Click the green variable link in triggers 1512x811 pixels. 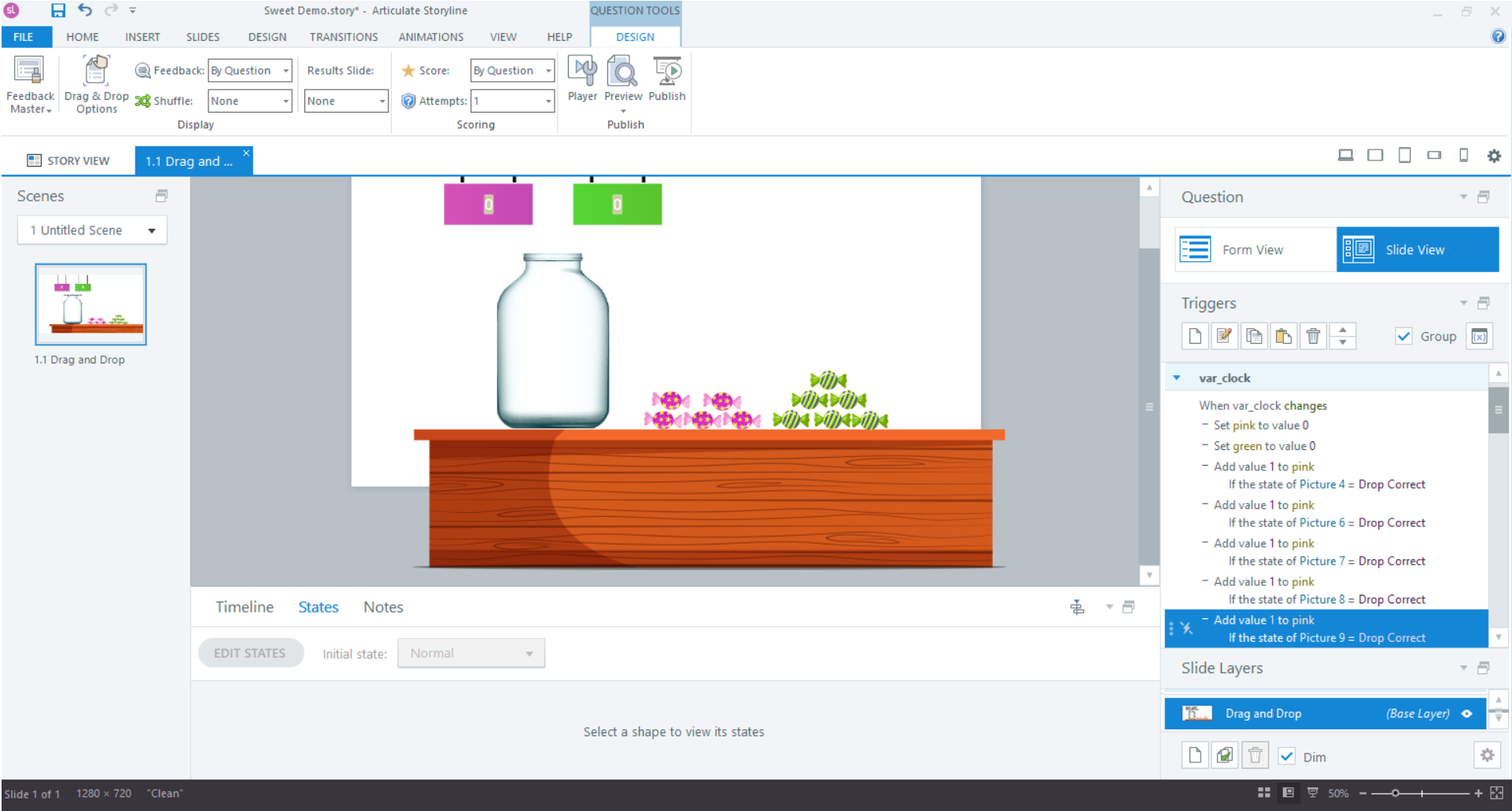point(1248,446)
